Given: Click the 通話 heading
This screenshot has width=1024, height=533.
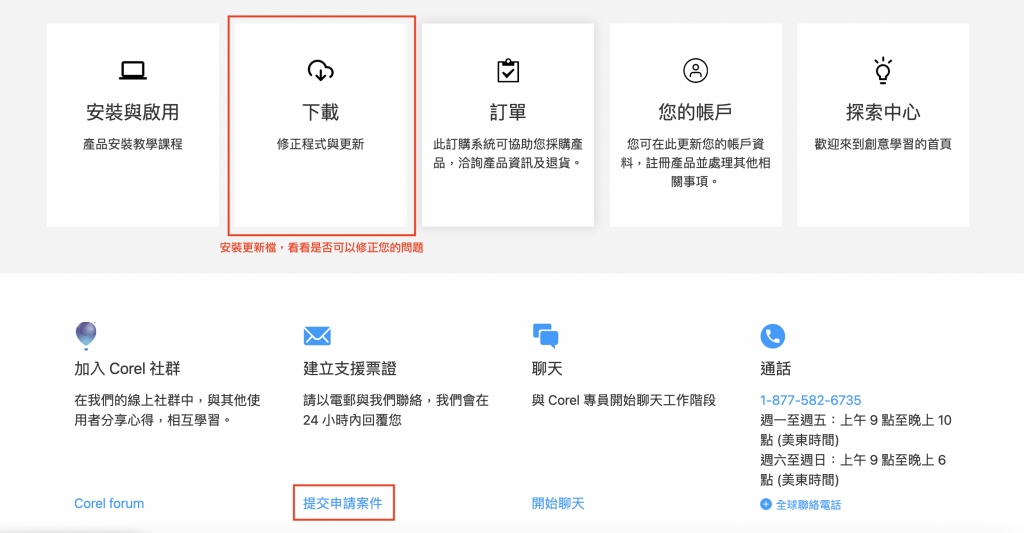Looking at the screenshot, I should coord(776,368).
